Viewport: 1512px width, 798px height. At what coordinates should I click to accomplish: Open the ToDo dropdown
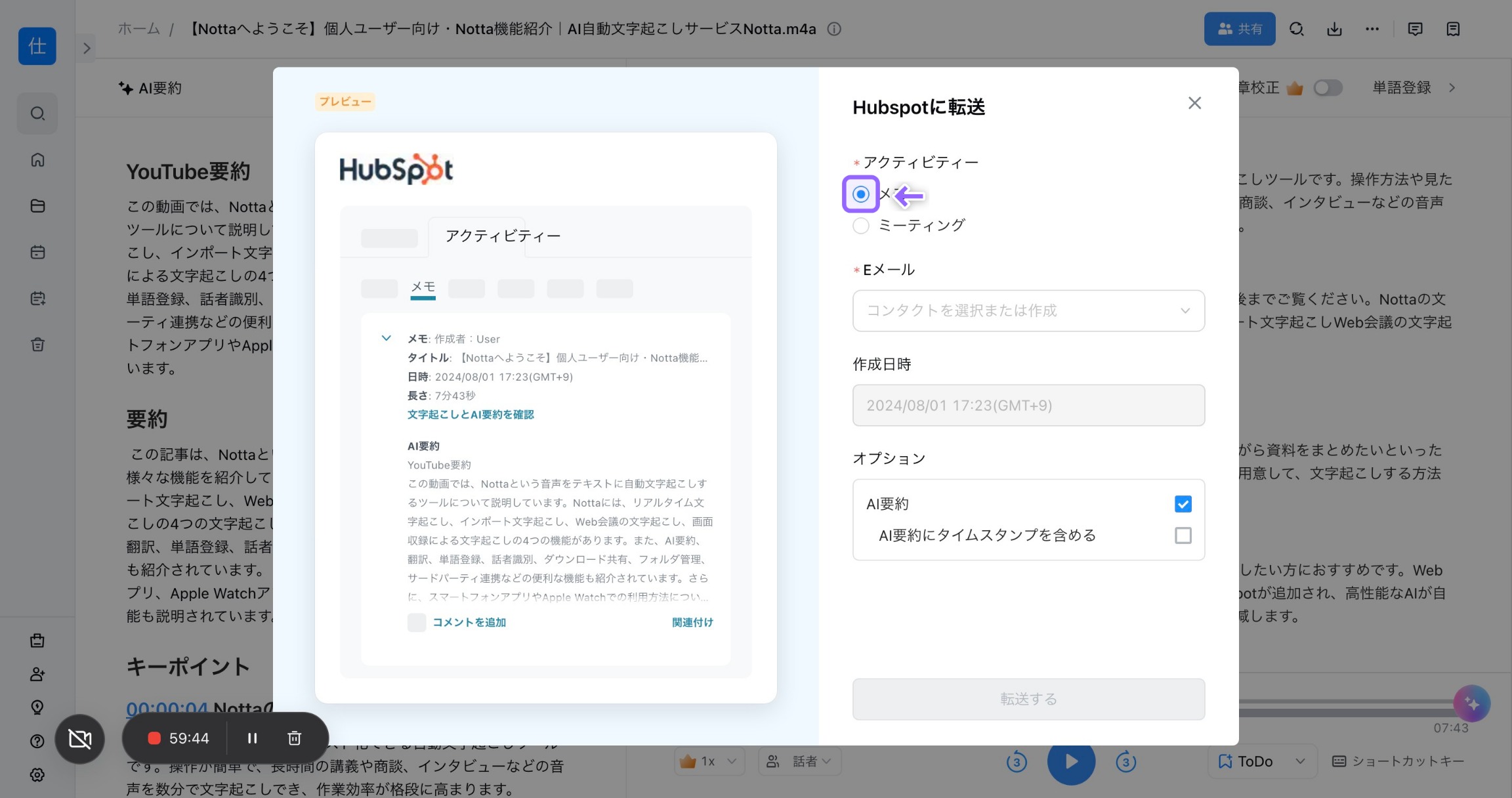pos(1262,761)
